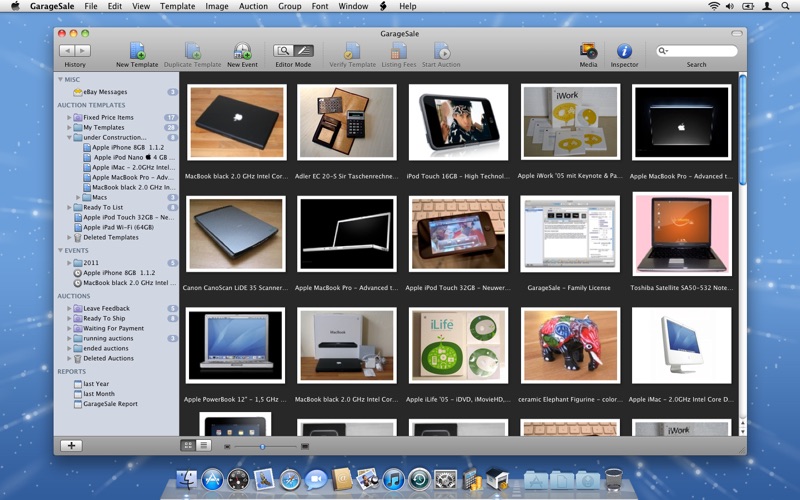The image size is (800, 500).
Task: Create a New Event from the toolbar
Action: coord(242,51)
